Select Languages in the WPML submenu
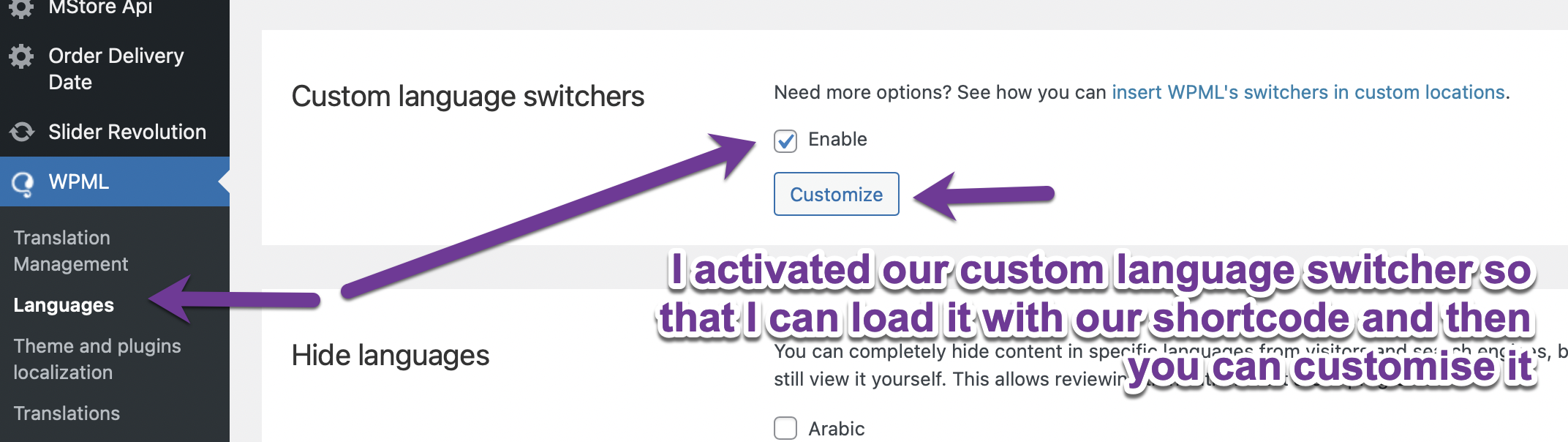The height and width of the screenshot is (442, 1568). click(64, 305)
